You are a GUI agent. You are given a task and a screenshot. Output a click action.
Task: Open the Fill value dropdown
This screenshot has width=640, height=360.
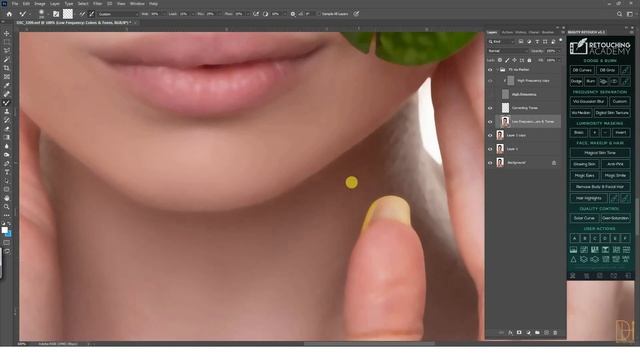(x=559, y=60)
